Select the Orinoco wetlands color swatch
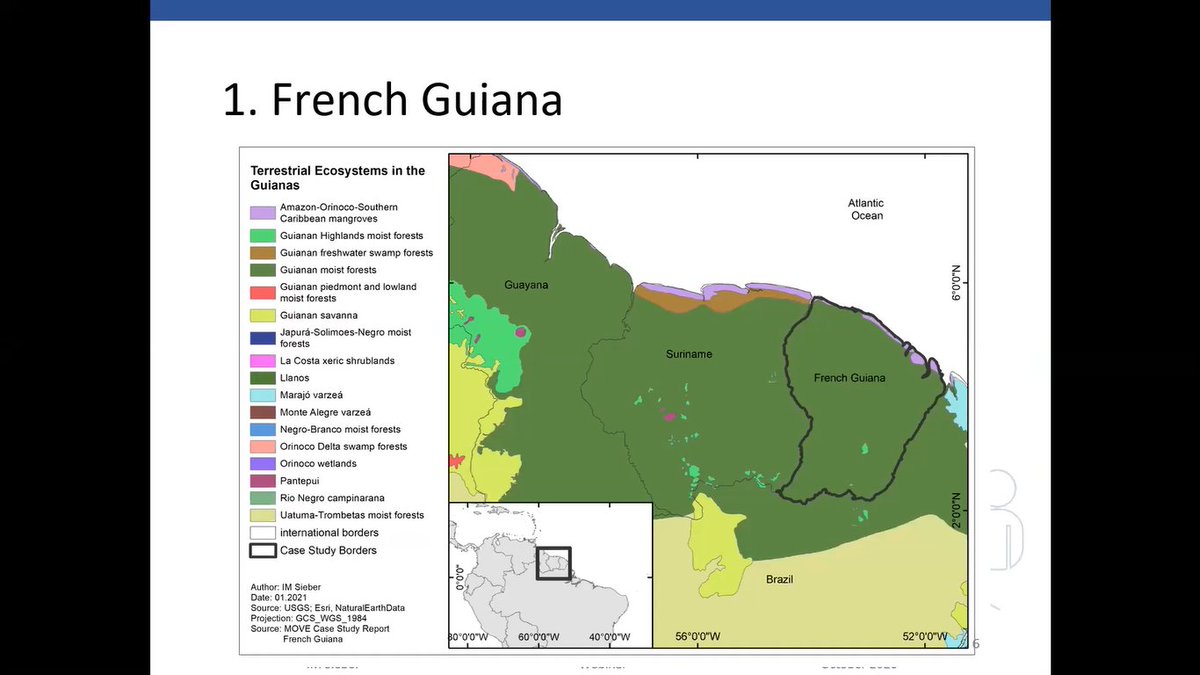 [x=263, y=464]
